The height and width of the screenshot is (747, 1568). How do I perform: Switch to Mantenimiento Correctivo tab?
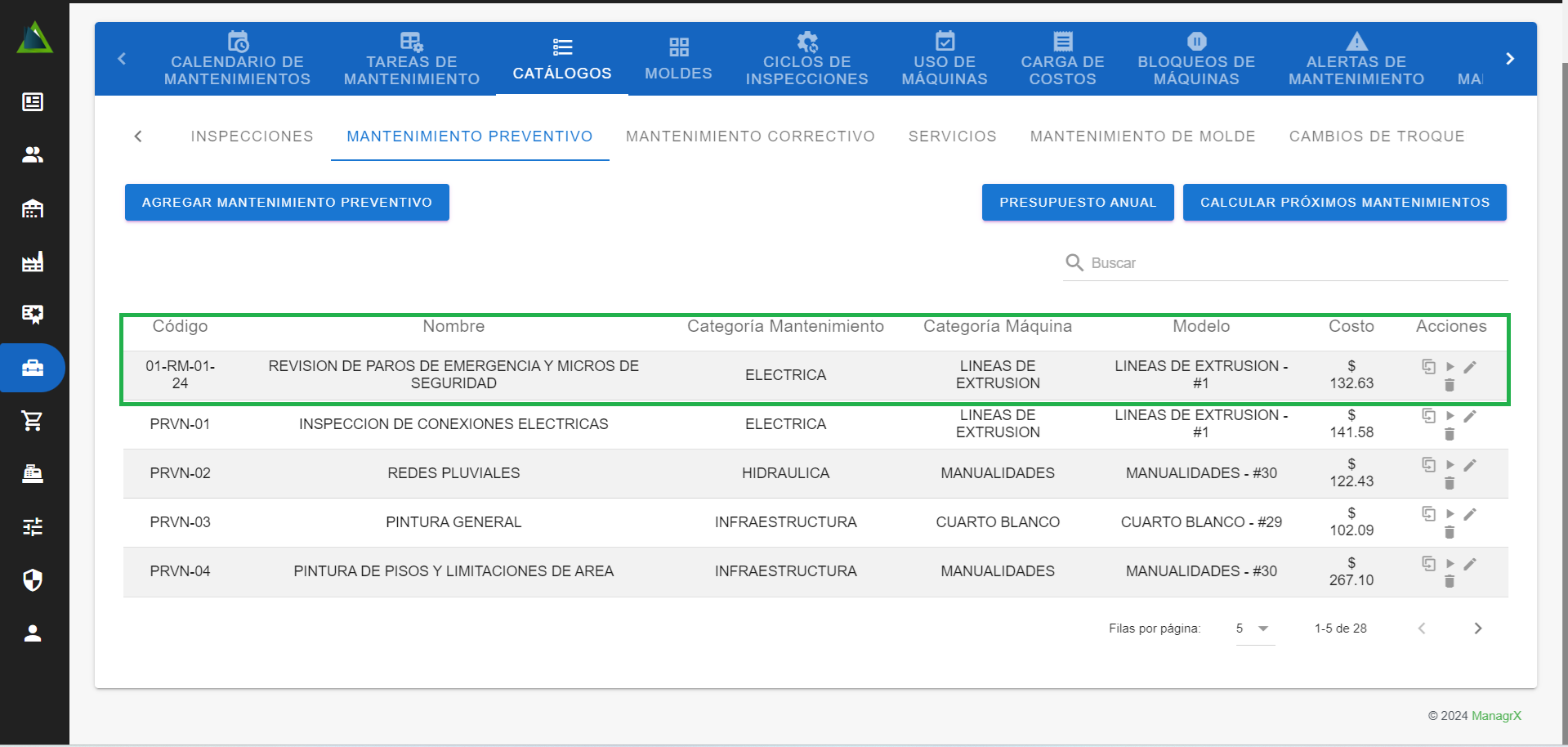click(749, 136)
